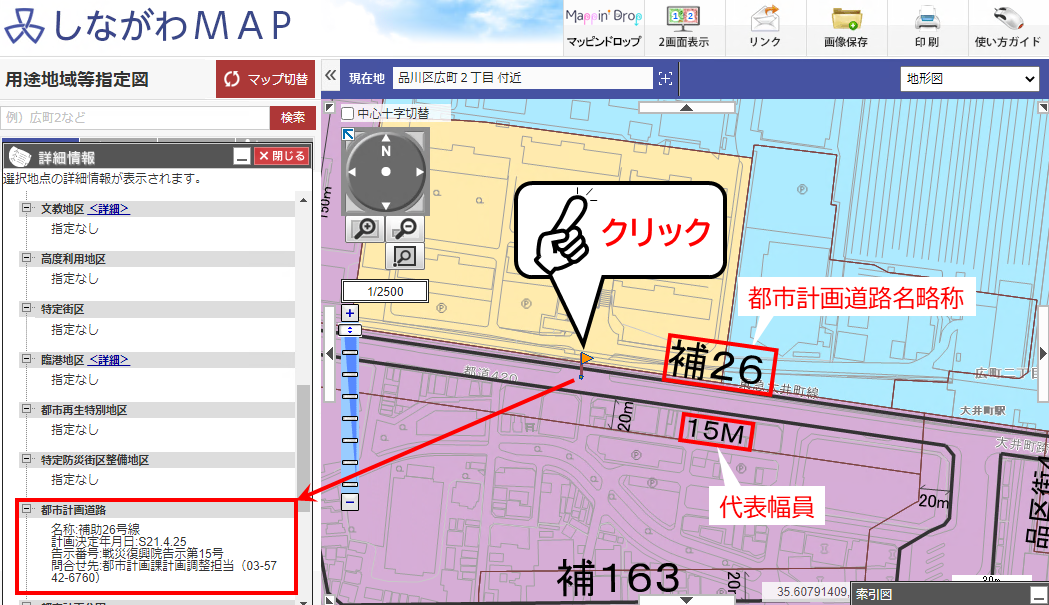Open 詳細 link next to 臨港地区
This screenshot has width=1049, height=605.
(x=109, y=360)
